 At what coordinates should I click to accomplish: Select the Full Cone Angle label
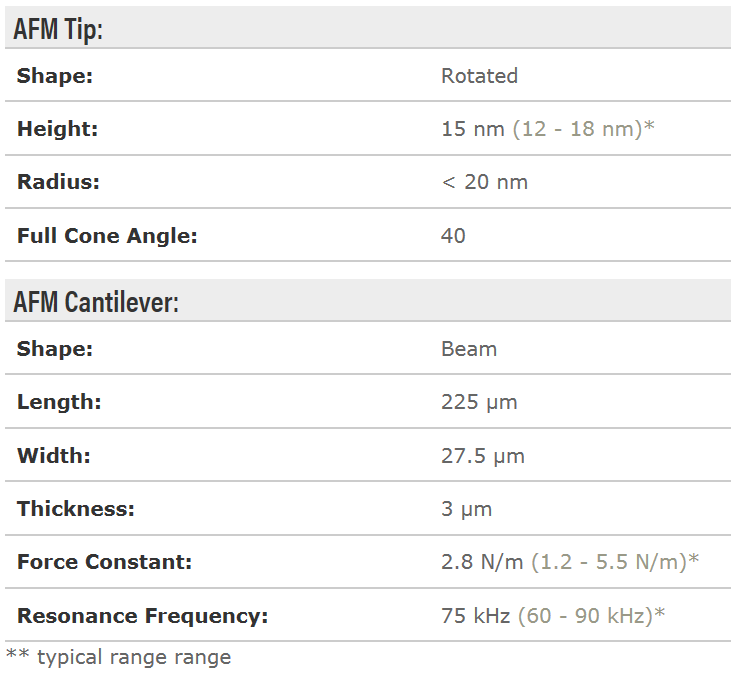[x=107, y=236]
